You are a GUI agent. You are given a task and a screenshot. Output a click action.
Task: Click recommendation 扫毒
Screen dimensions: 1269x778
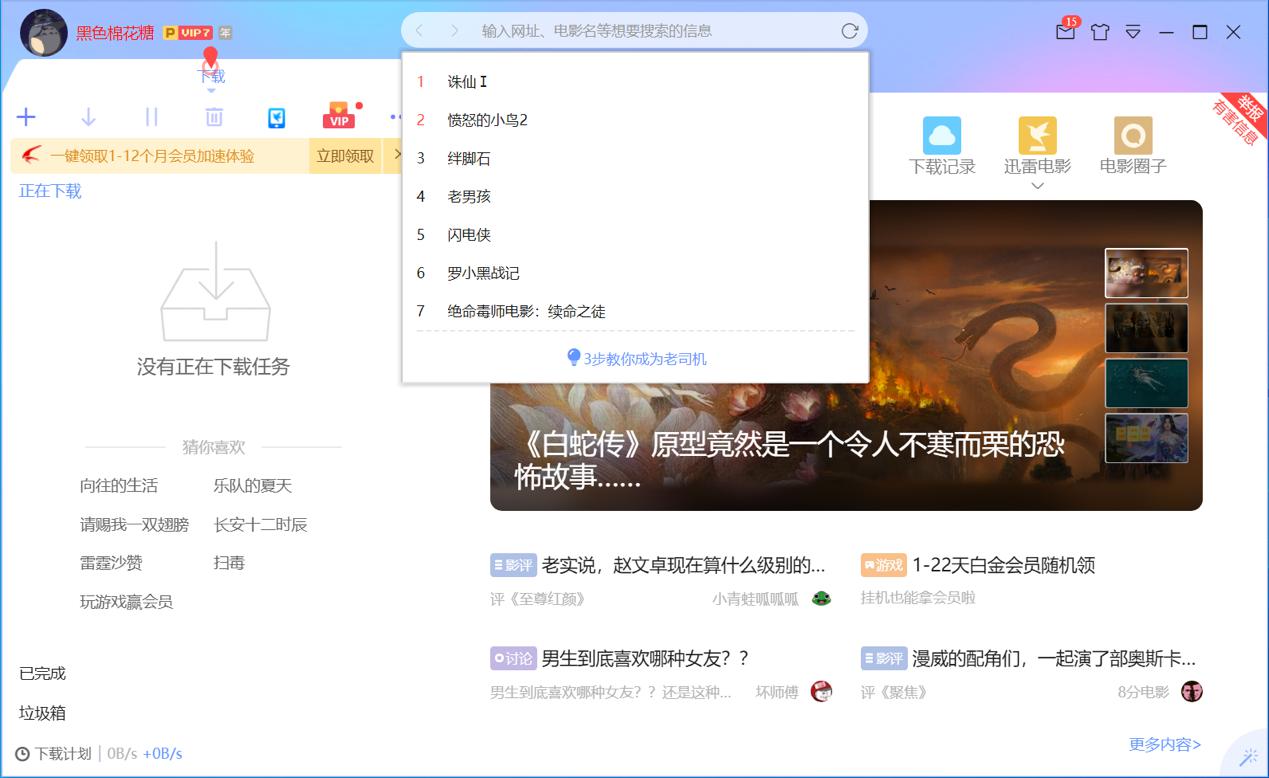point(229,563)
